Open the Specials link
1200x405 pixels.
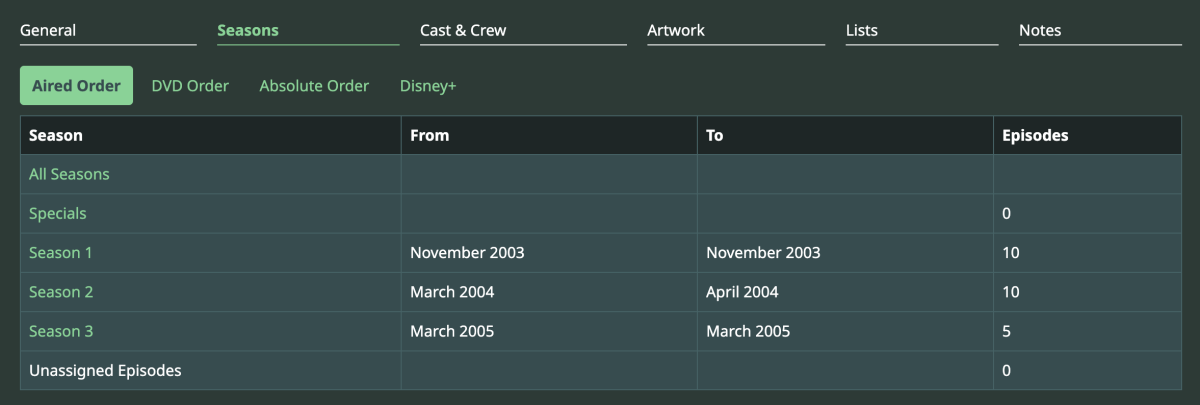(58, 213)
